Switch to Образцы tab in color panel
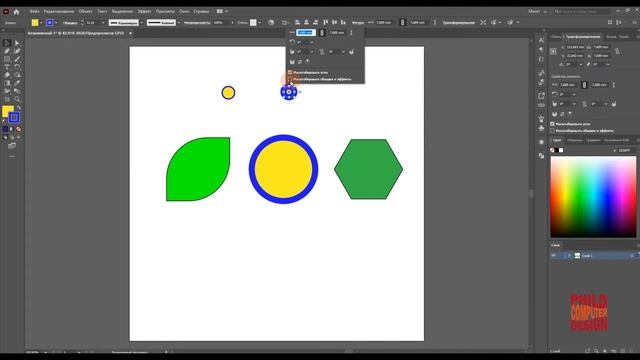Screen dimensions: 640x360 coord(575,140)
